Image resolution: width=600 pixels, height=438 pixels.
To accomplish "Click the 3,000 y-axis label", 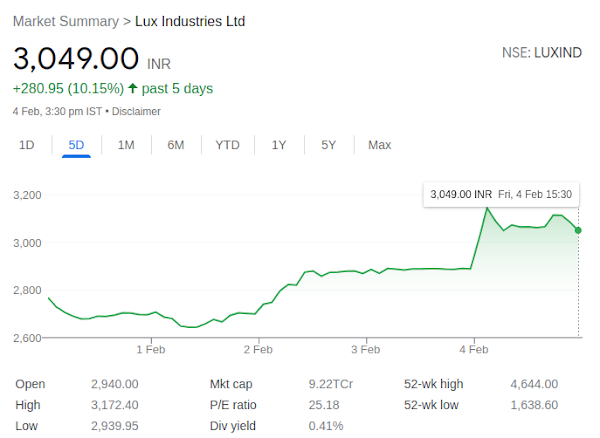I will click(27, 243).
